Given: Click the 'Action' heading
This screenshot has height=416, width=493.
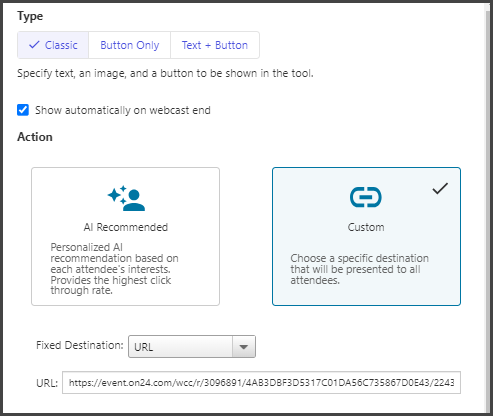Looking at the screenshot, I should (35, 137).
